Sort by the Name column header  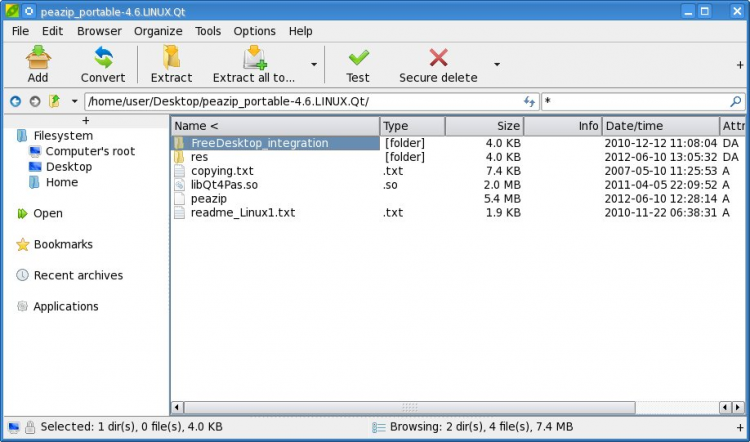coord(275,126)
